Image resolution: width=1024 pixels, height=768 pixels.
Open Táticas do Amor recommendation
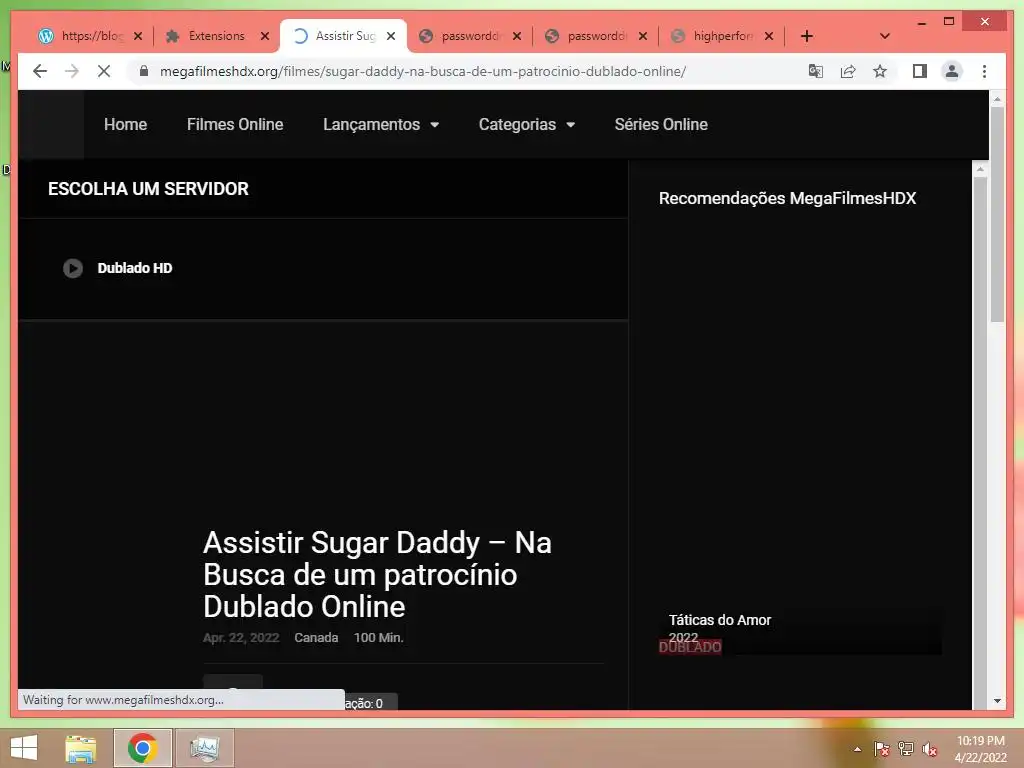coord(720,620)
